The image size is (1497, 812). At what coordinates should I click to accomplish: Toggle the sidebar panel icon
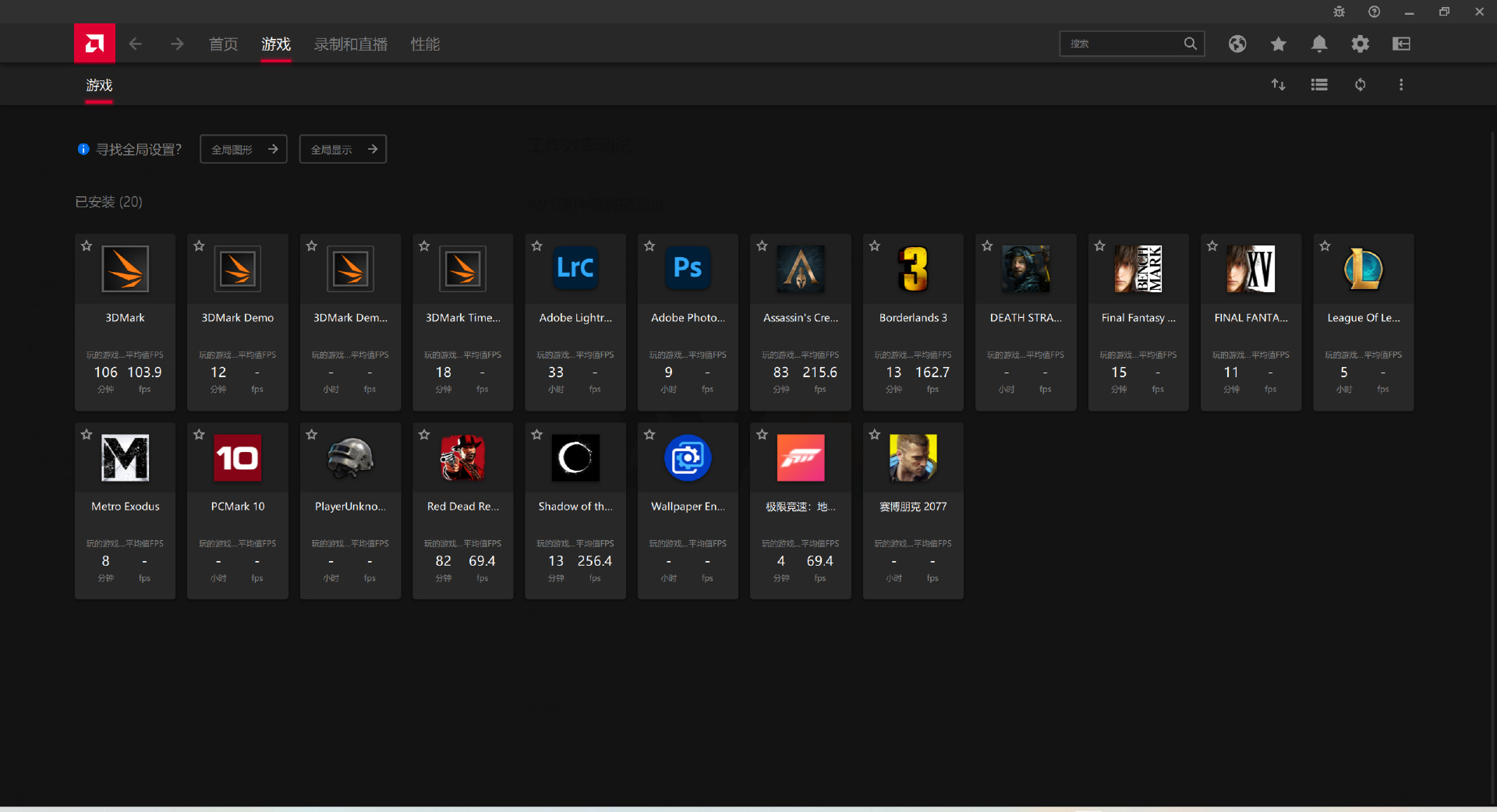[1401, 44]
